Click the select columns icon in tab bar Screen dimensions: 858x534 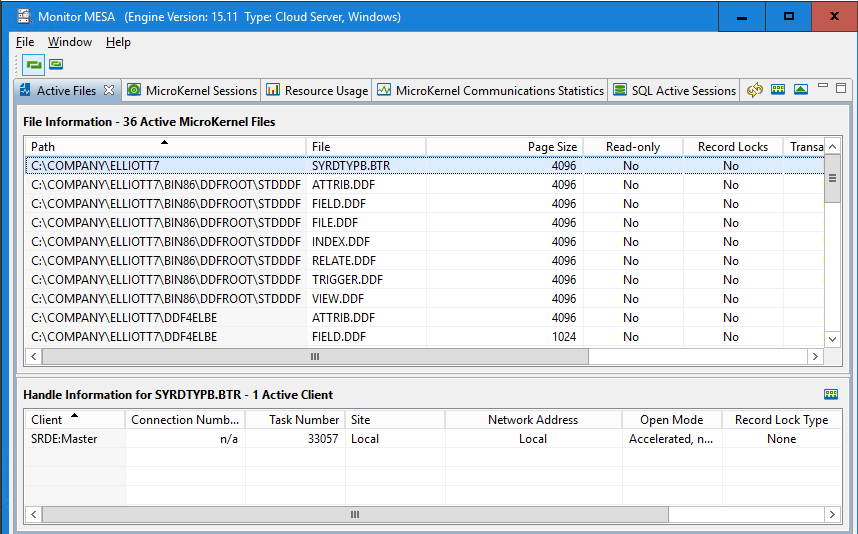pyautogui.click(x=778, y=89)
